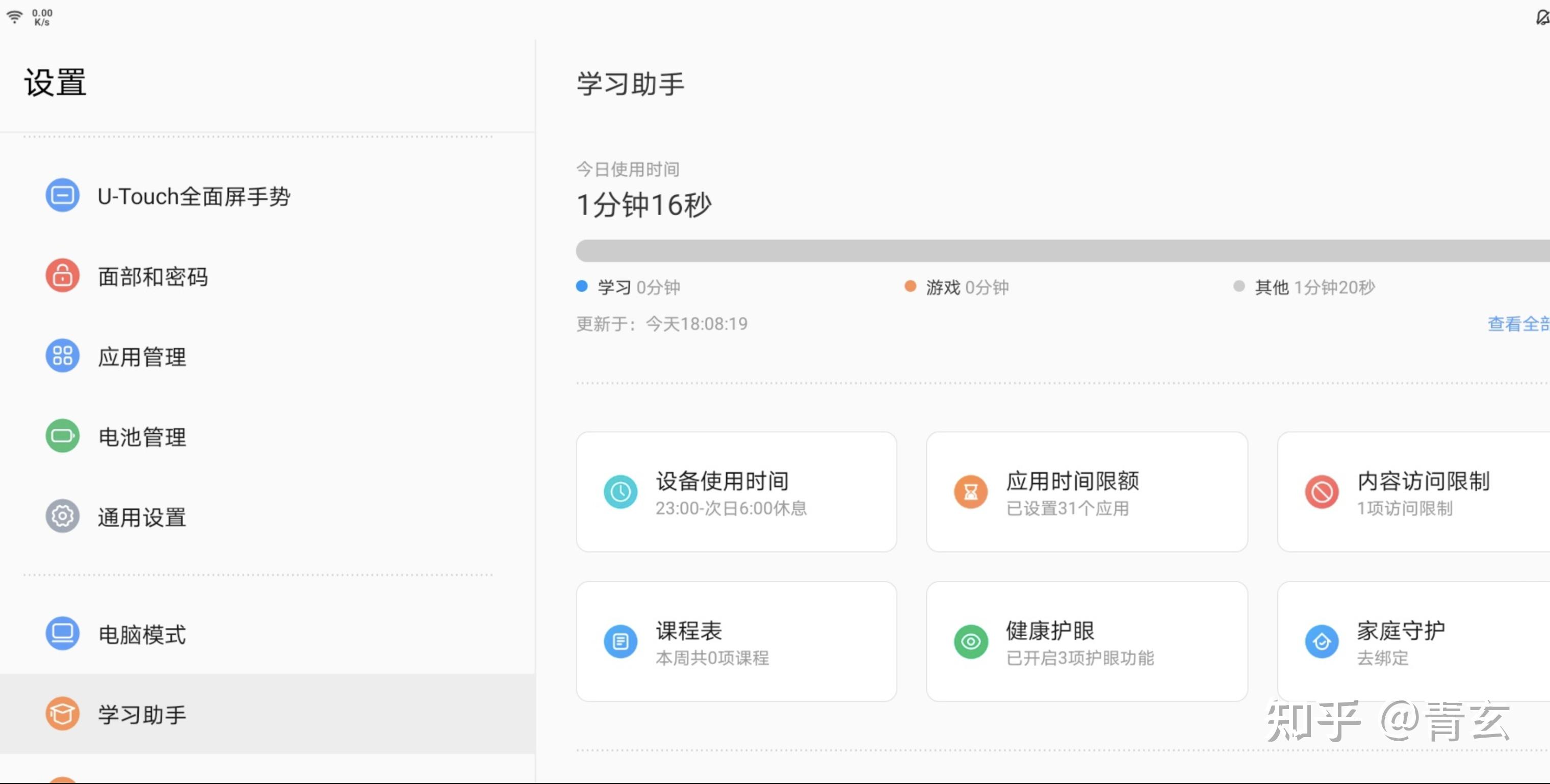Click the App Management grid icon
This screenshot has width=1550, height=784.
click(63, 356)
